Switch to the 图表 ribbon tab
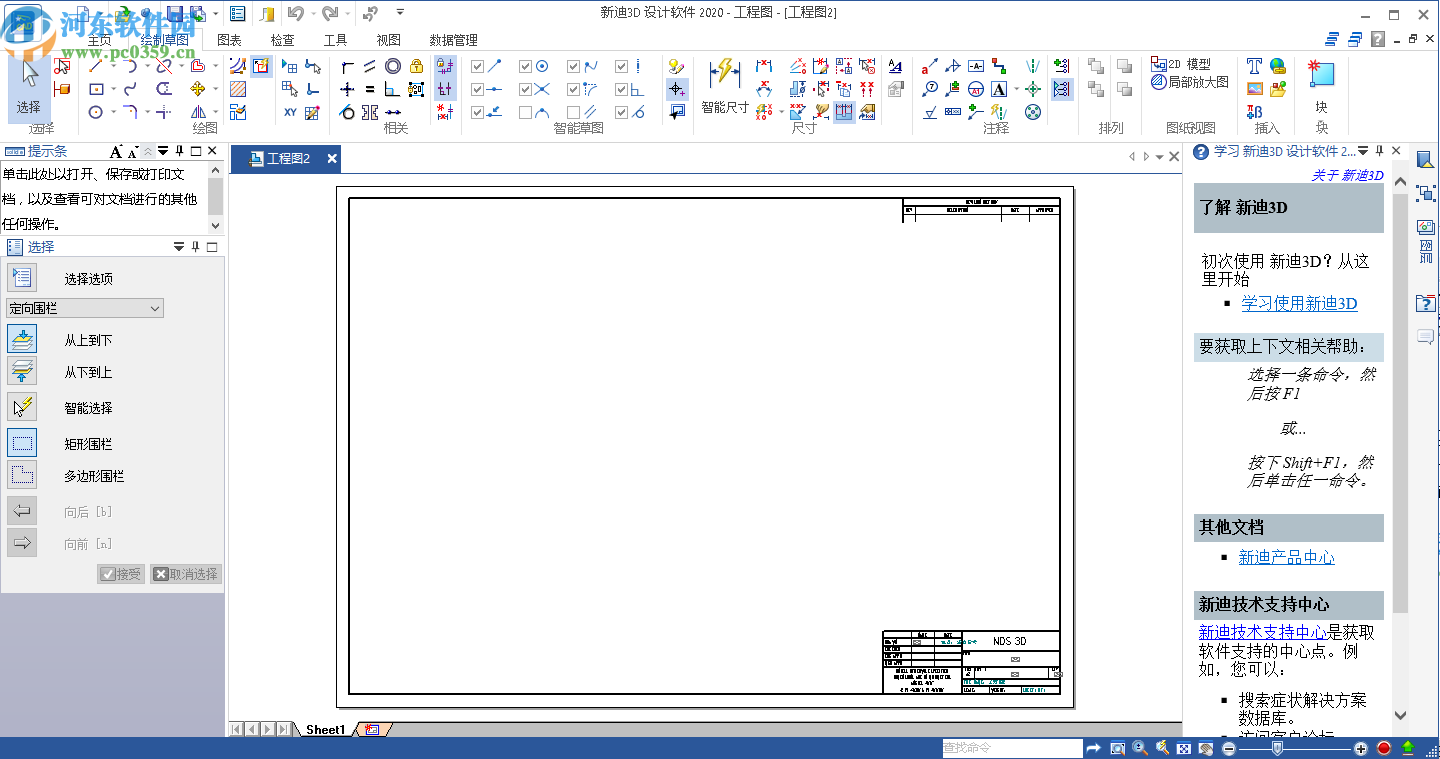The height and width of the screenshot is (759, 1440). [230, 40]
